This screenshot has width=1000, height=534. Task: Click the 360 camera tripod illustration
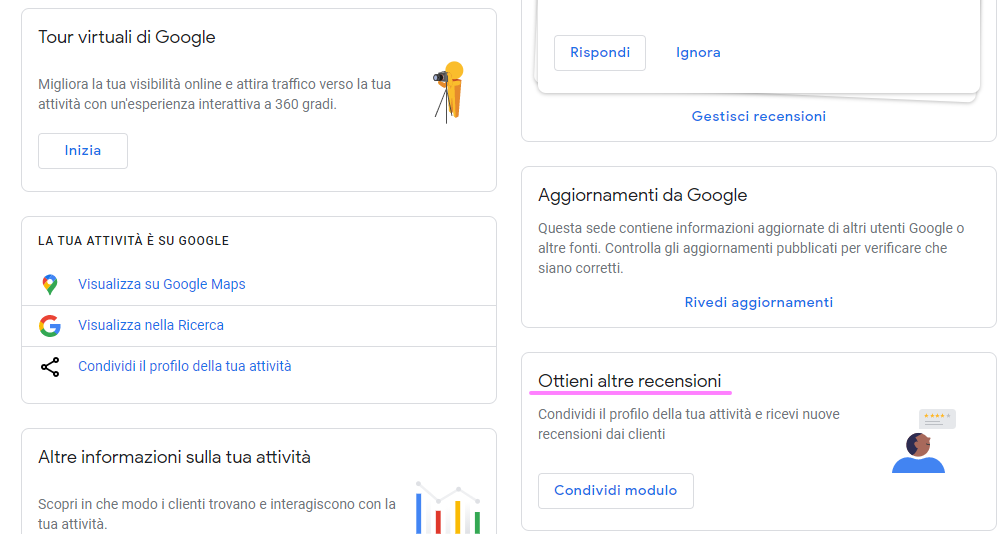coord(449,91)
